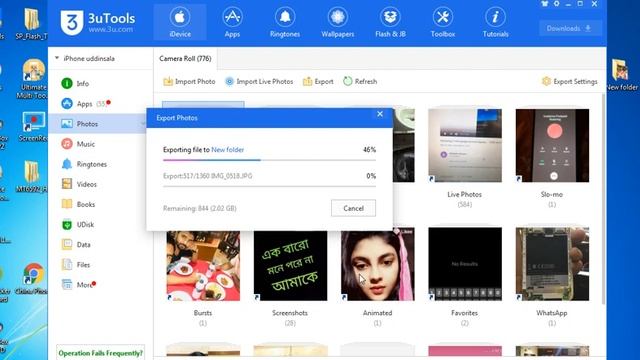Open Export Settings
Viewport: 640px width, 360px height.
[x=569, y=81]
